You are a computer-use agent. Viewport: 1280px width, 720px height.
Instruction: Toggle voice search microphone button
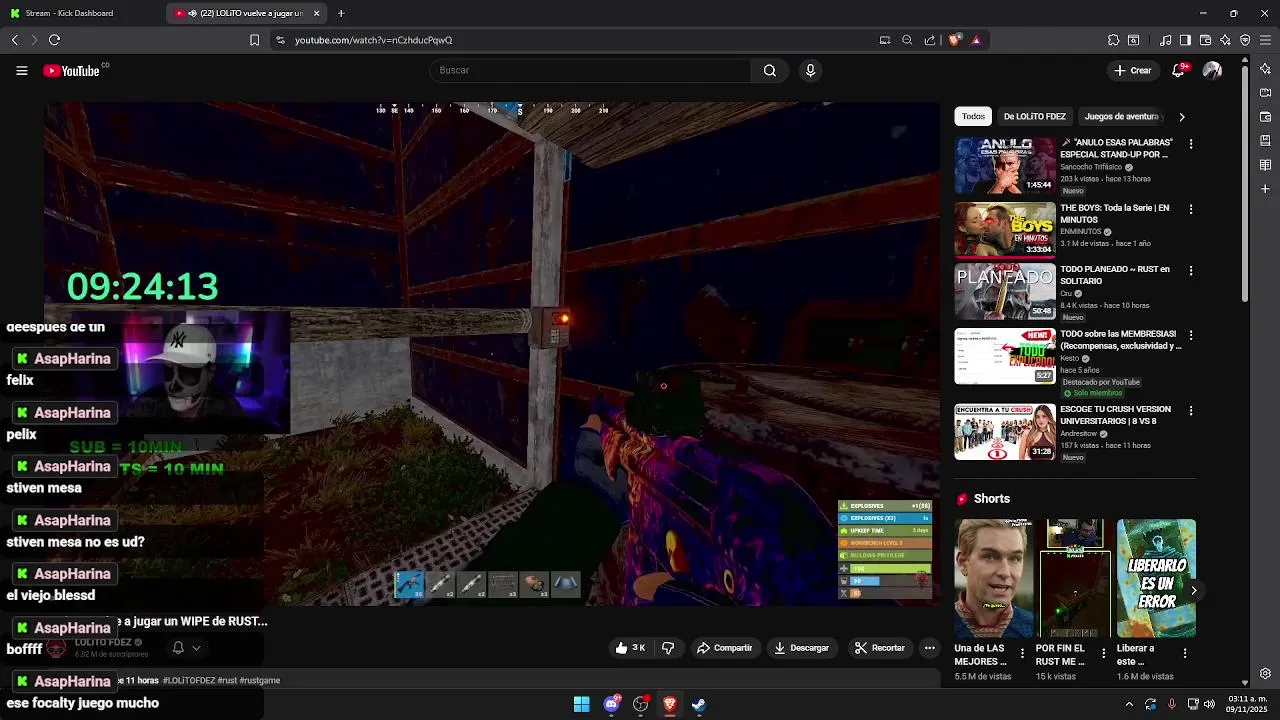tap(810, 70)
